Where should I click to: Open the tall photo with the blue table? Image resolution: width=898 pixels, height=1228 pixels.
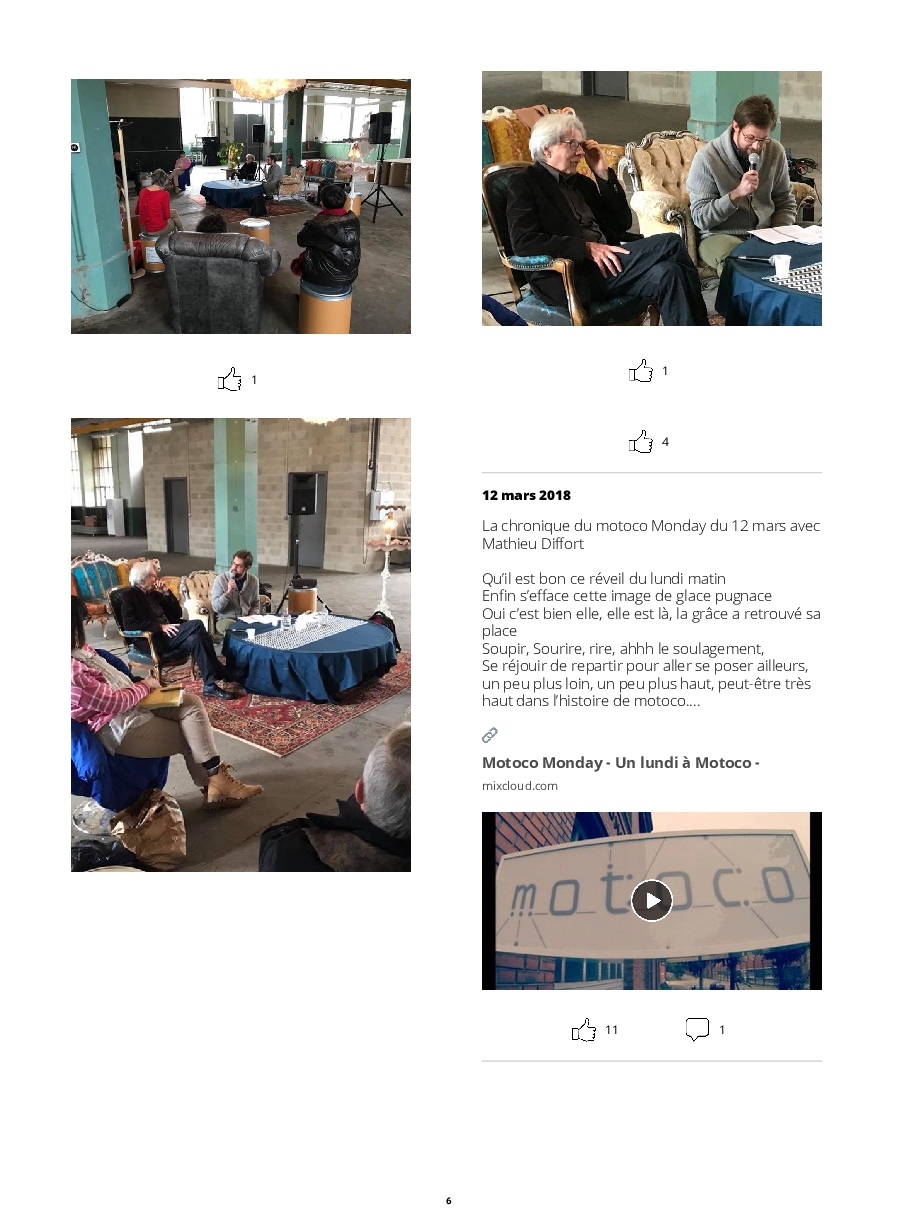pyautogui.click(x=241, y=645)
